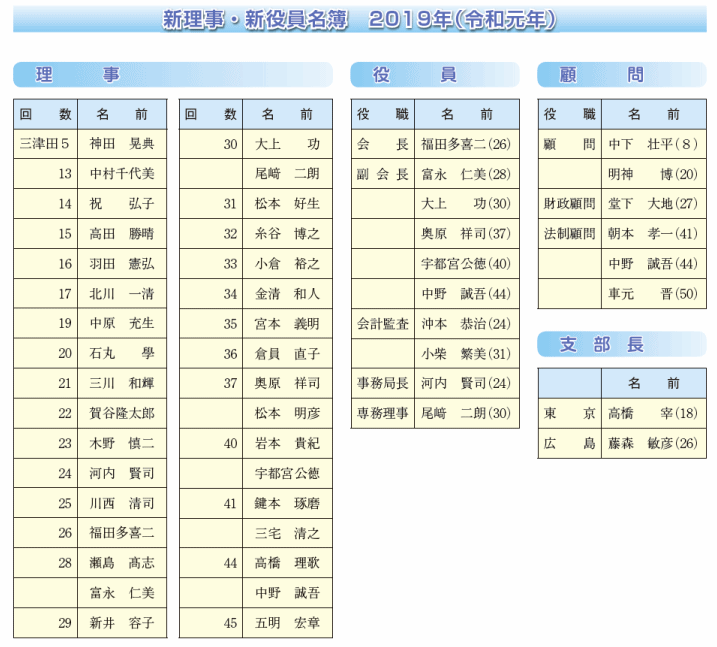The height and width of the screenshot is (647, 717).
Task: Click the name 松本 明彦
Action: 287,413
